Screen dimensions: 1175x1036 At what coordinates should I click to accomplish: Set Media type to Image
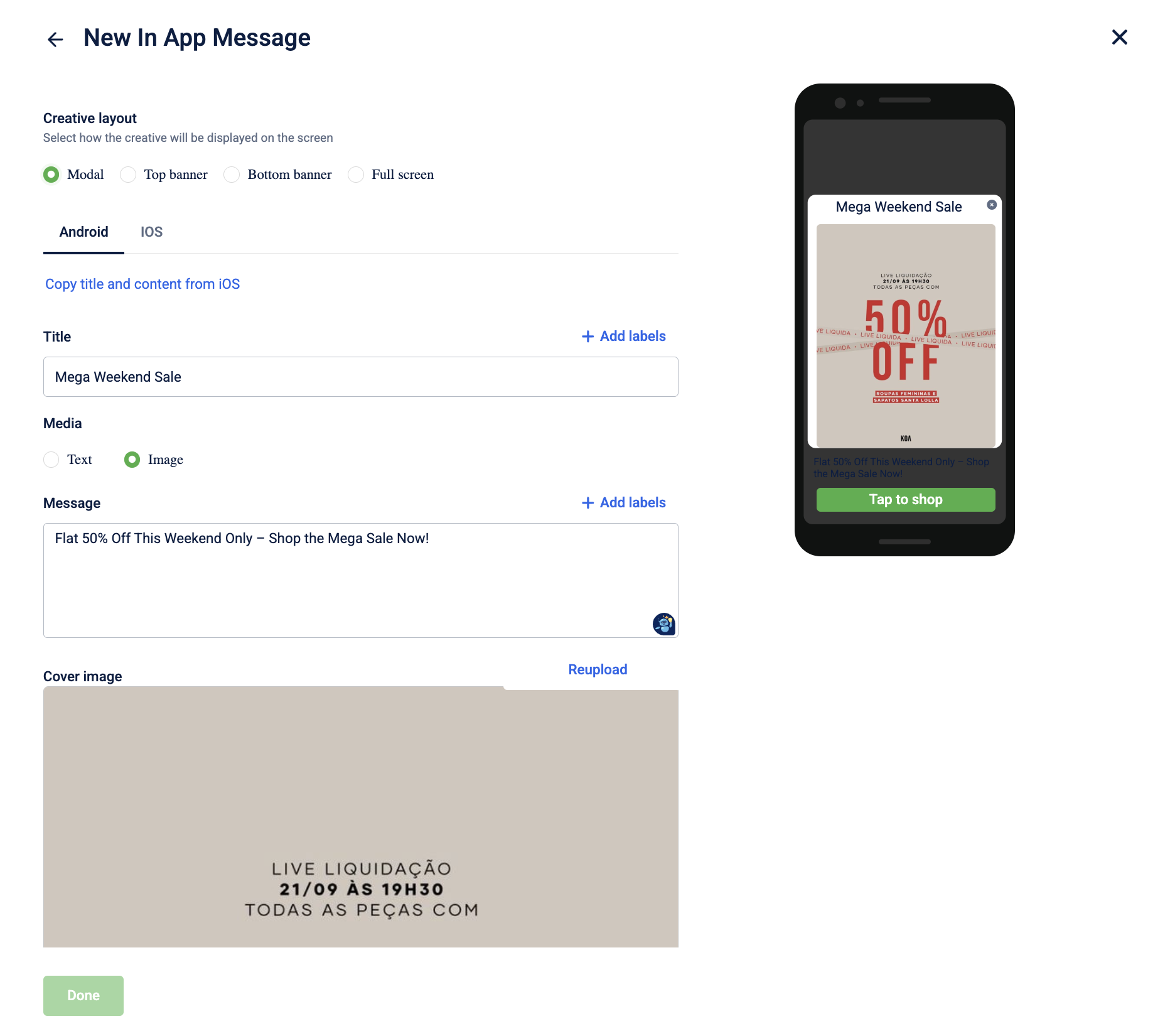point(132,460)
